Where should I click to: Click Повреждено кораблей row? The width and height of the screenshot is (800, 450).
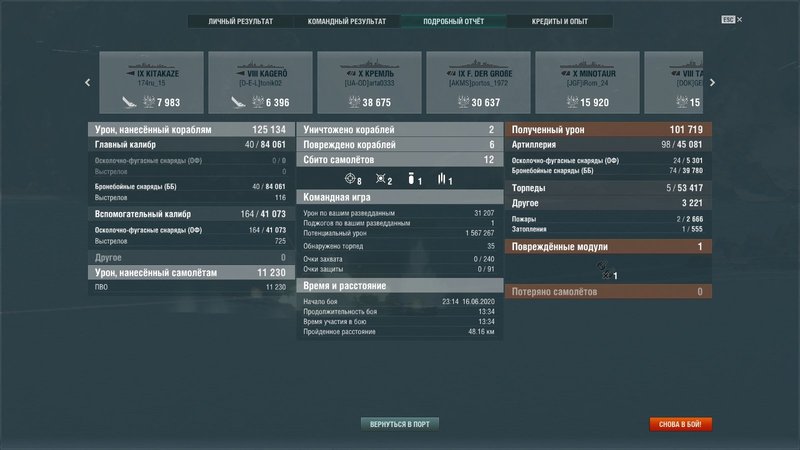[399, 144]
